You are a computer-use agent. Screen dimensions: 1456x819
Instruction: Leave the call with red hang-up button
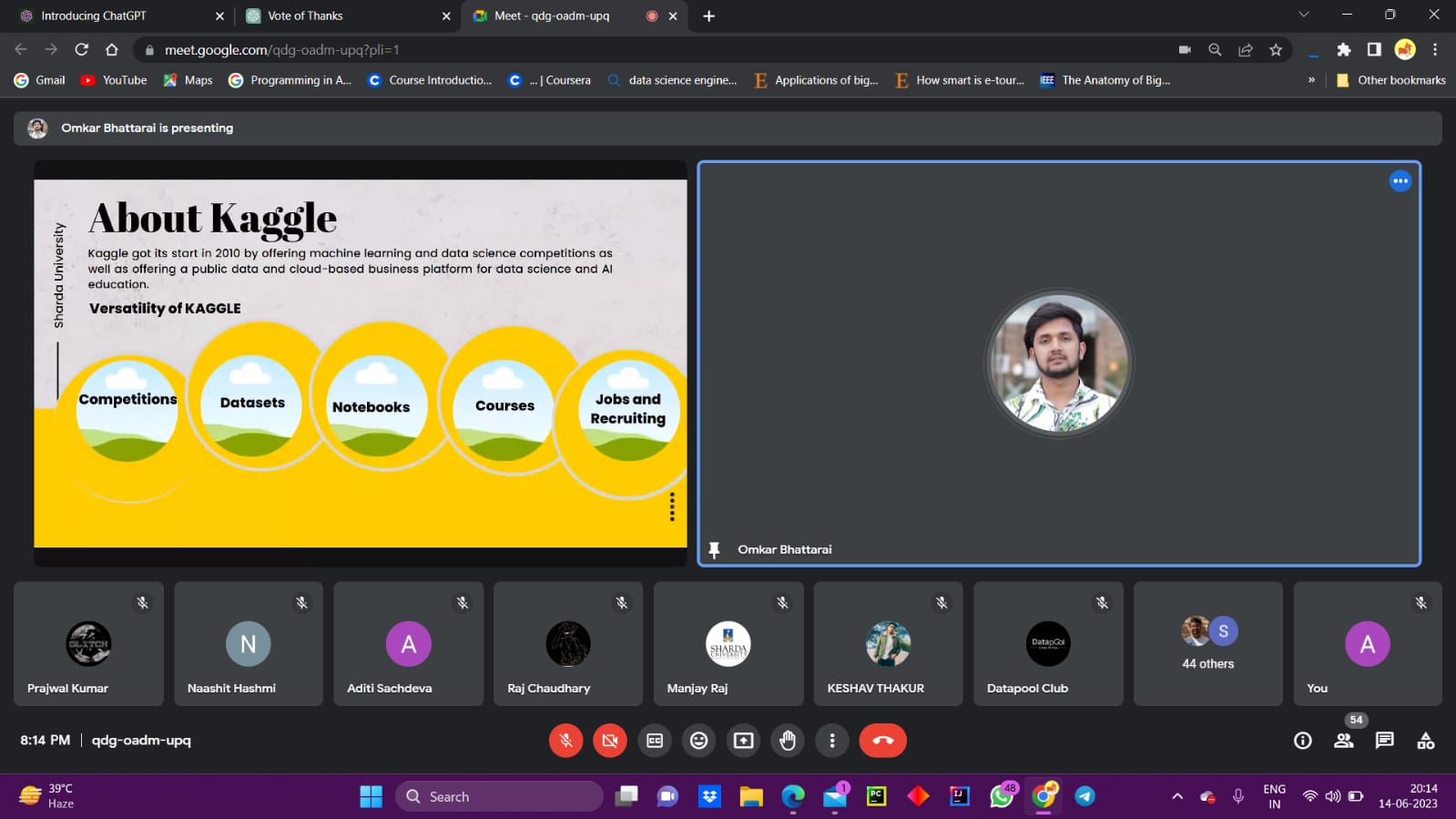click(x=882, y=741)
